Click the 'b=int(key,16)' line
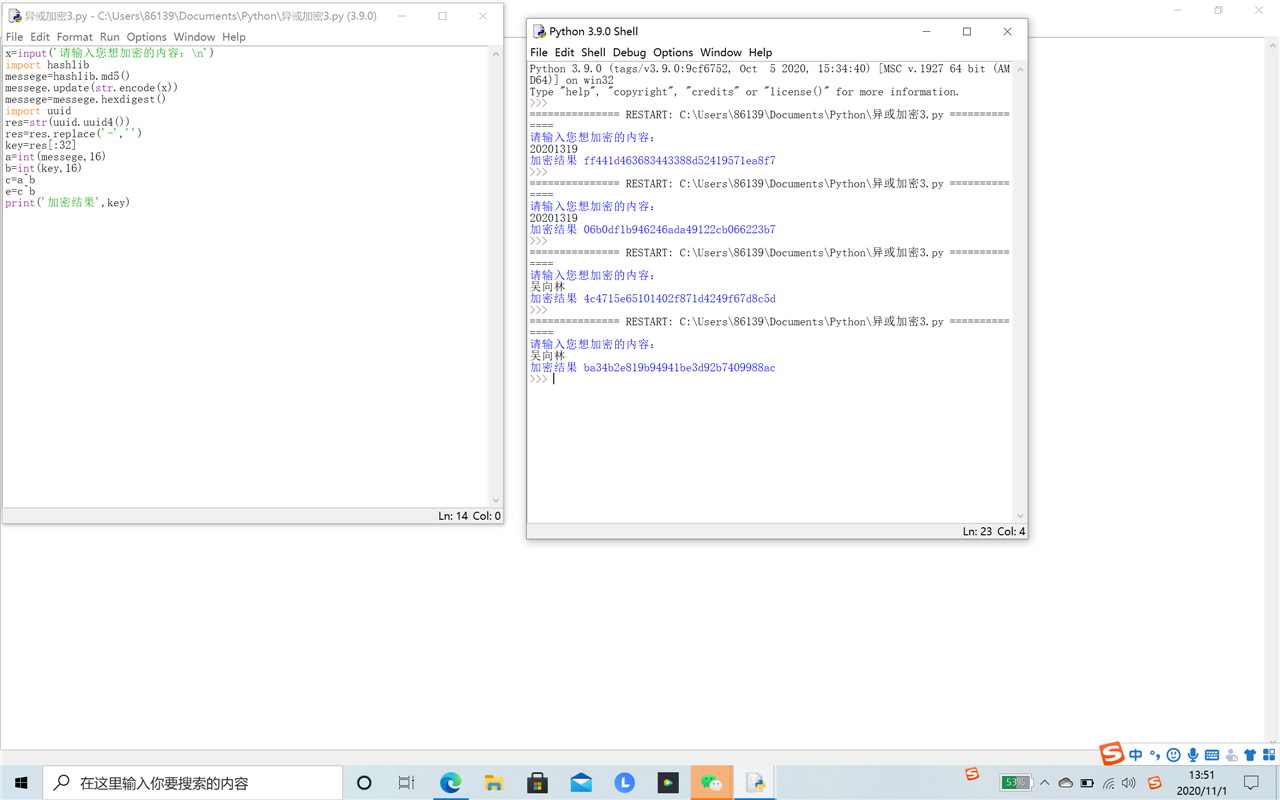1280x800 pixels. click(43, 168)
